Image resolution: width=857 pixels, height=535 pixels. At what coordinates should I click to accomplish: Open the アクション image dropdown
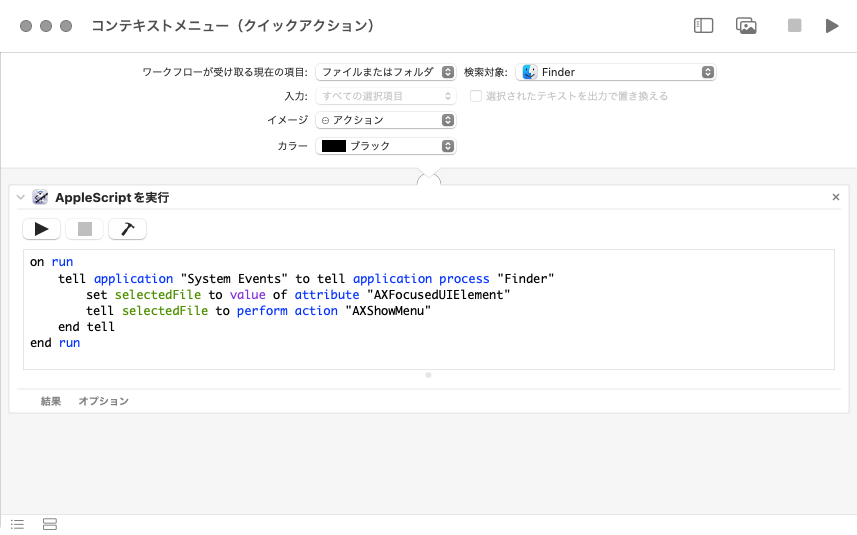pos(385,120)
